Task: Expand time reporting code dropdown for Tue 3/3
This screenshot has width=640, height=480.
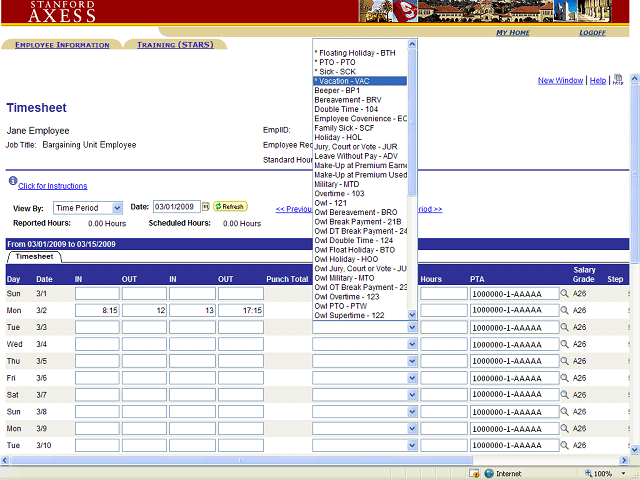Action: tap(412, 327)
